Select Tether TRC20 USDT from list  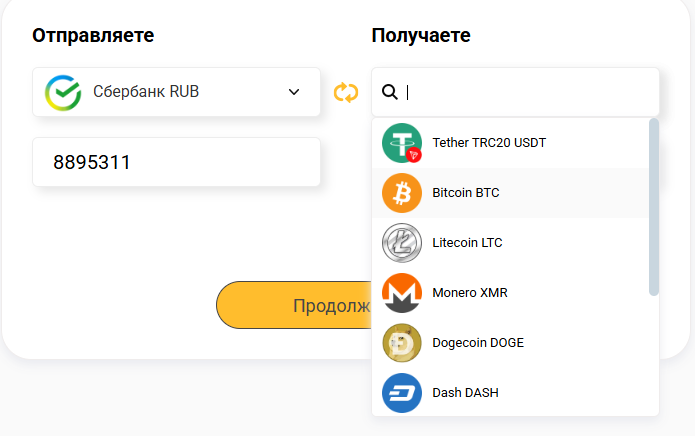pos(489,143)
